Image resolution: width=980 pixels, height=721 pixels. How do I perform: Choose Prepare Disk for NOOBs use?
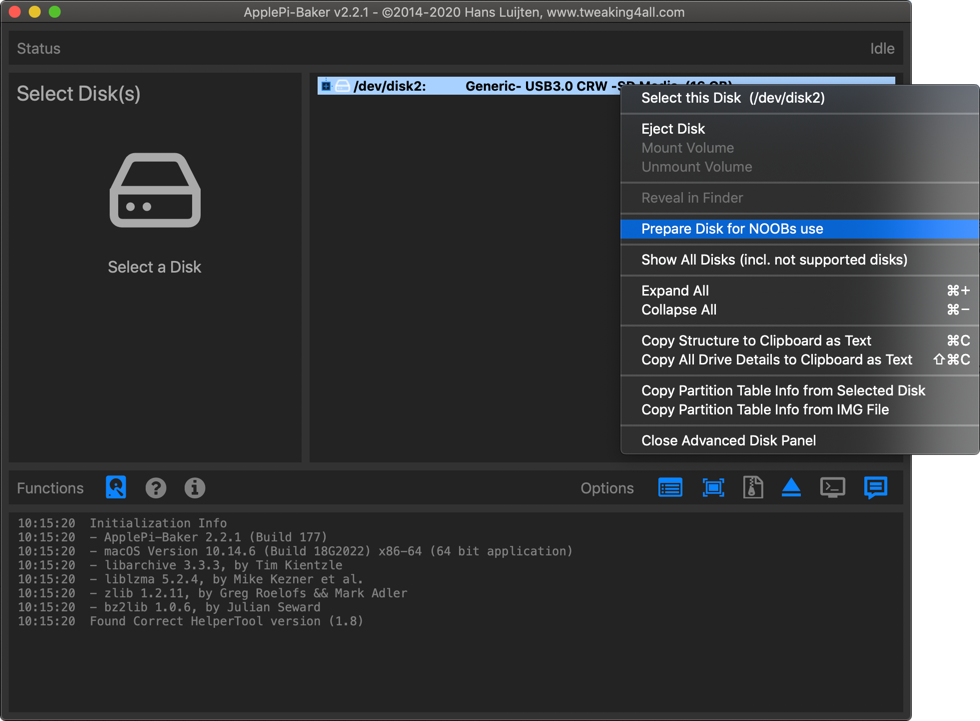pos(799,229)
